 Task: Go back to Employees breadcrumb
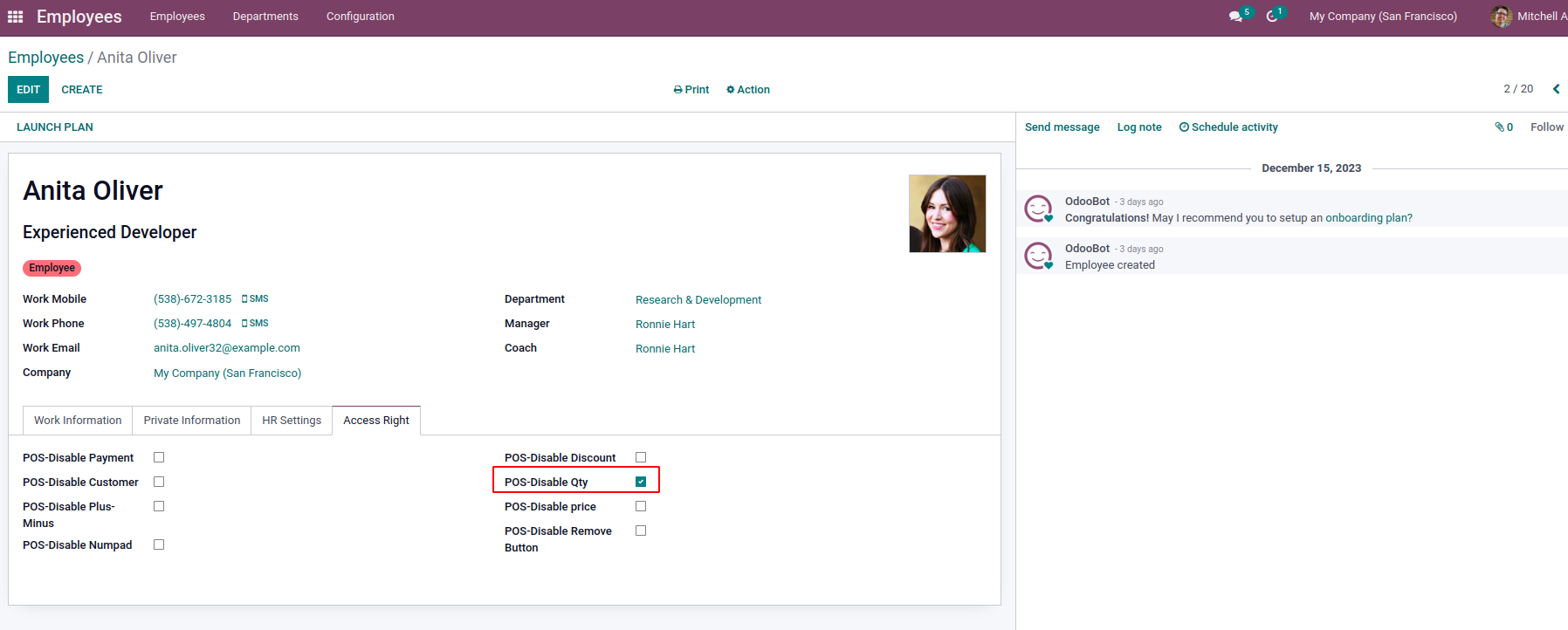tap(46, 58)
